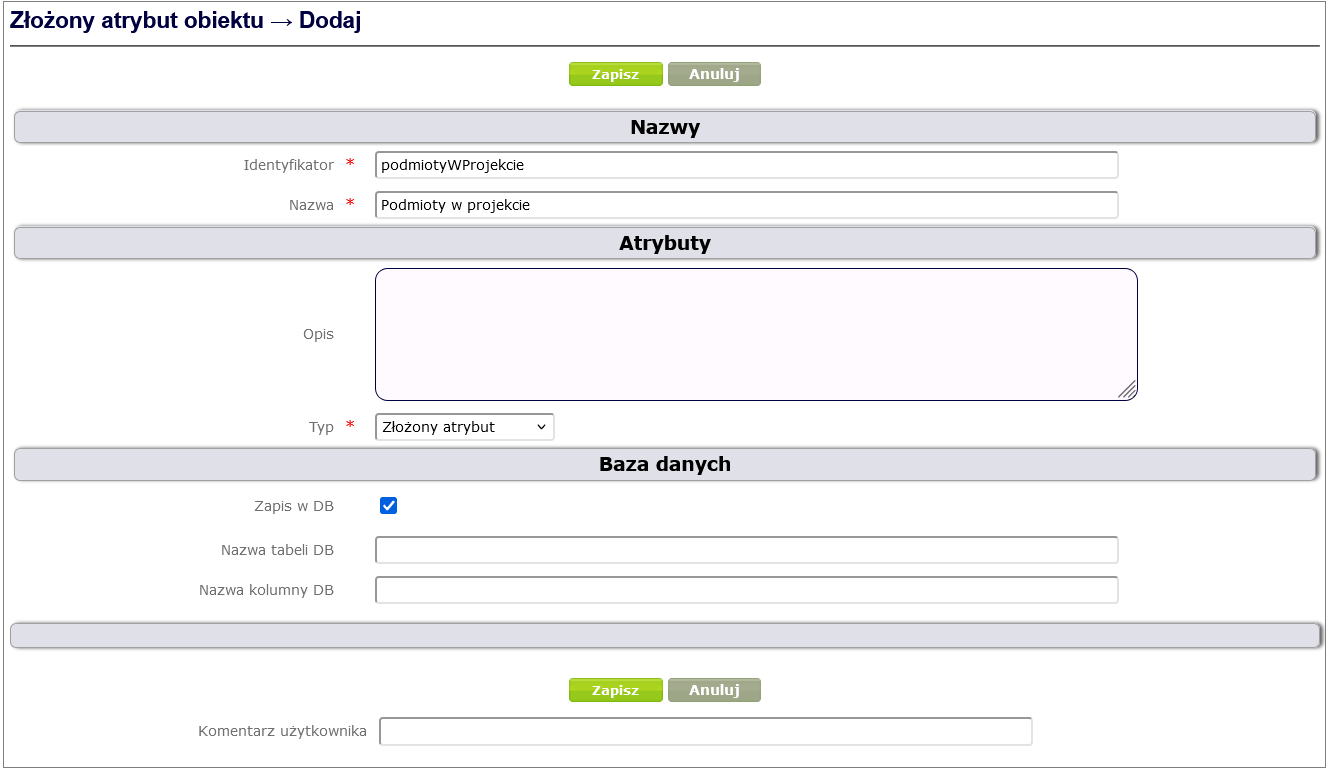1328x770 pixels.
Task: Collapse the Nazwy section header
Action: pos(664,127)
